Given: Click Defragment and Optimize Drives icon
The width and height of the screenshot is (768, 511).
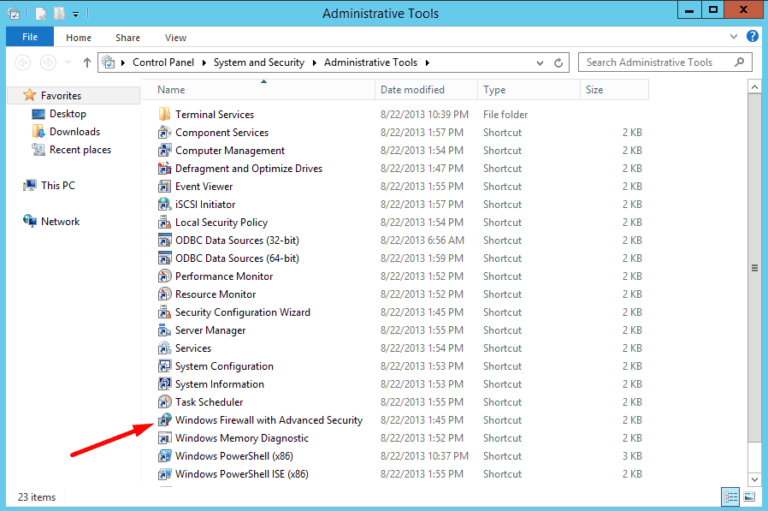Looking at the screenshot, I should (x=165, y=168).
